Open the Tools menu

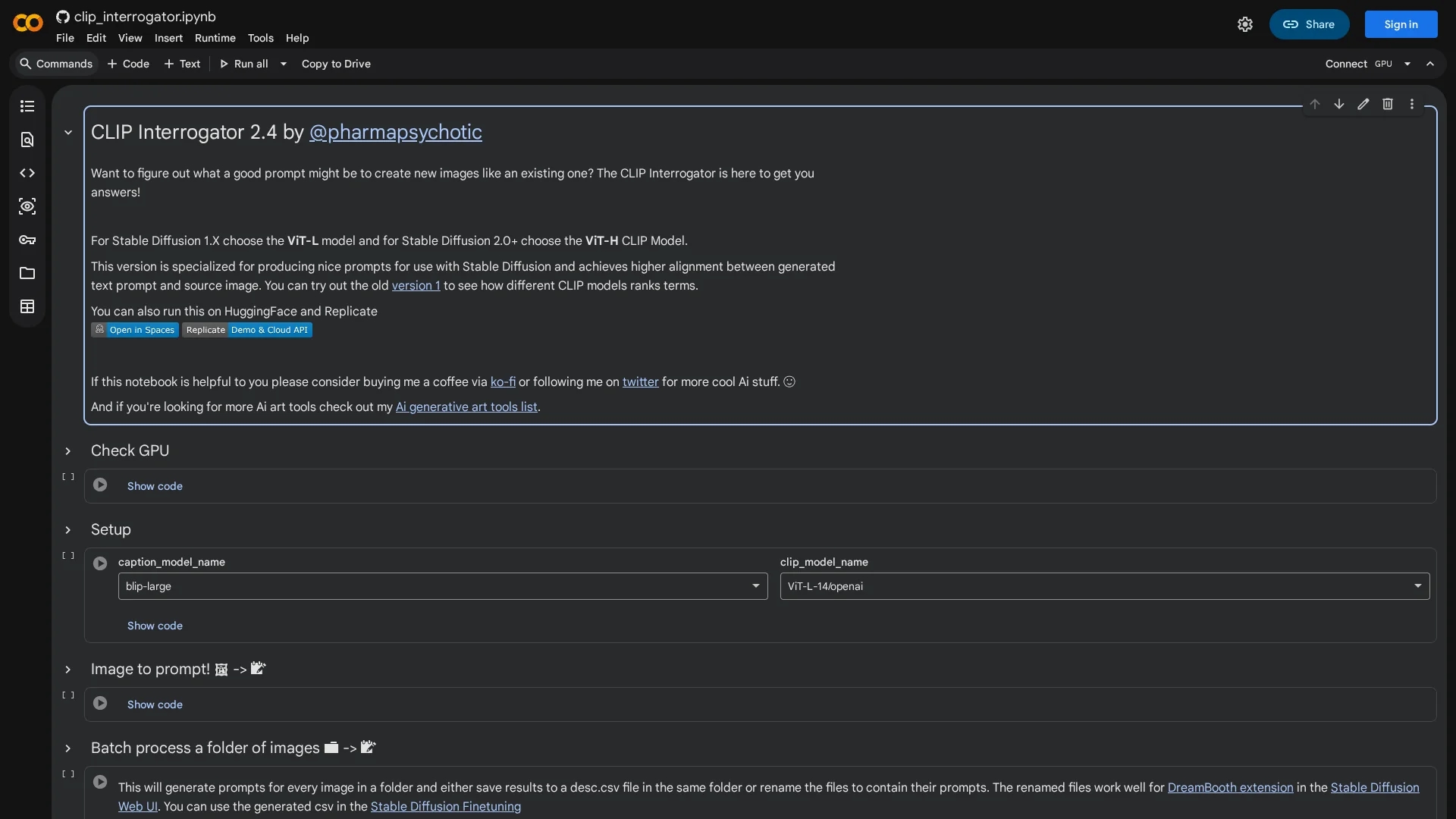point(261,38)
